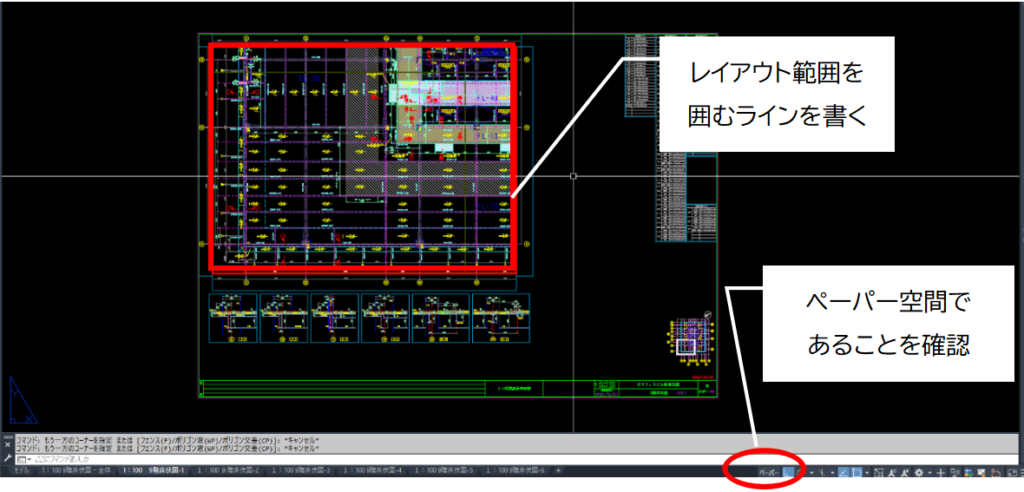Toggle object snap tracking in status bar
Viewport: 1024px width, 492px height.
click(843, 472)
